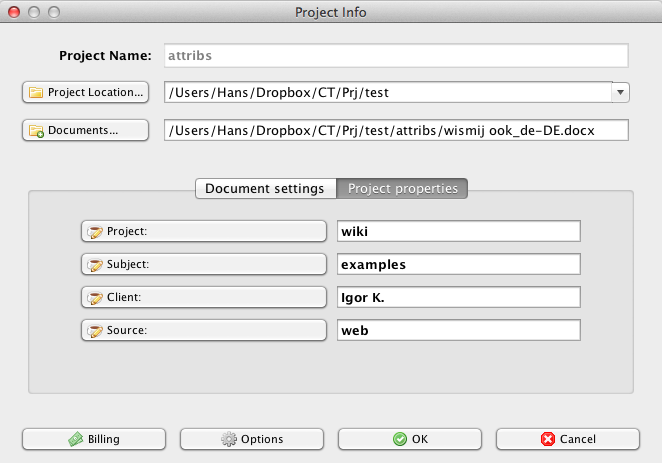Click the edit icon beside Project
The image size is (662, 463).
coord(96,232)
